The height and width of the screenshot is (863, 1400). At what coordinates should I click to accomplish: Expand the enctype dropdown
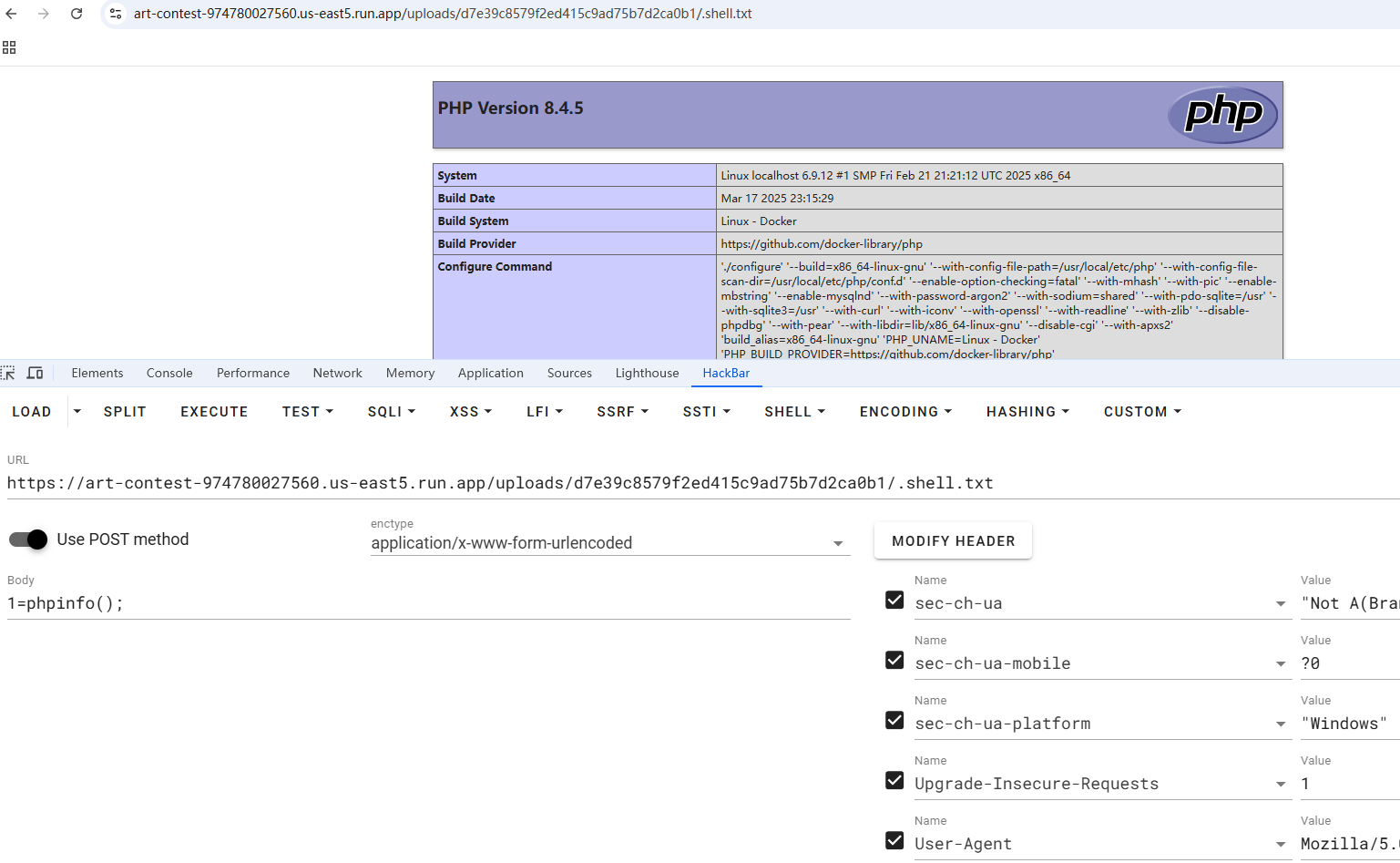[x=837, y=544]
